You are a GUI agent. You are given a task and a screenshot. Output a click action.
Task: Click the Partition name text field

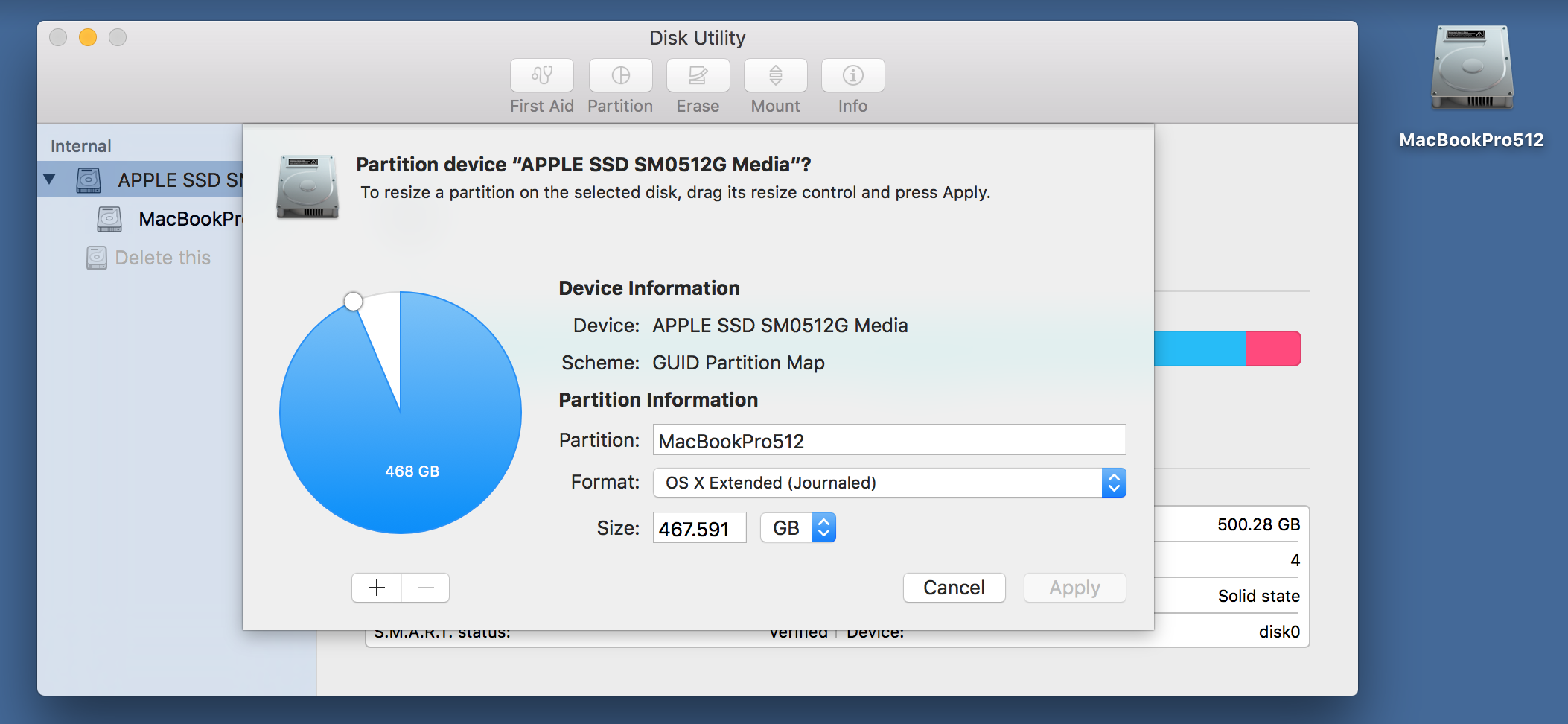889,440
